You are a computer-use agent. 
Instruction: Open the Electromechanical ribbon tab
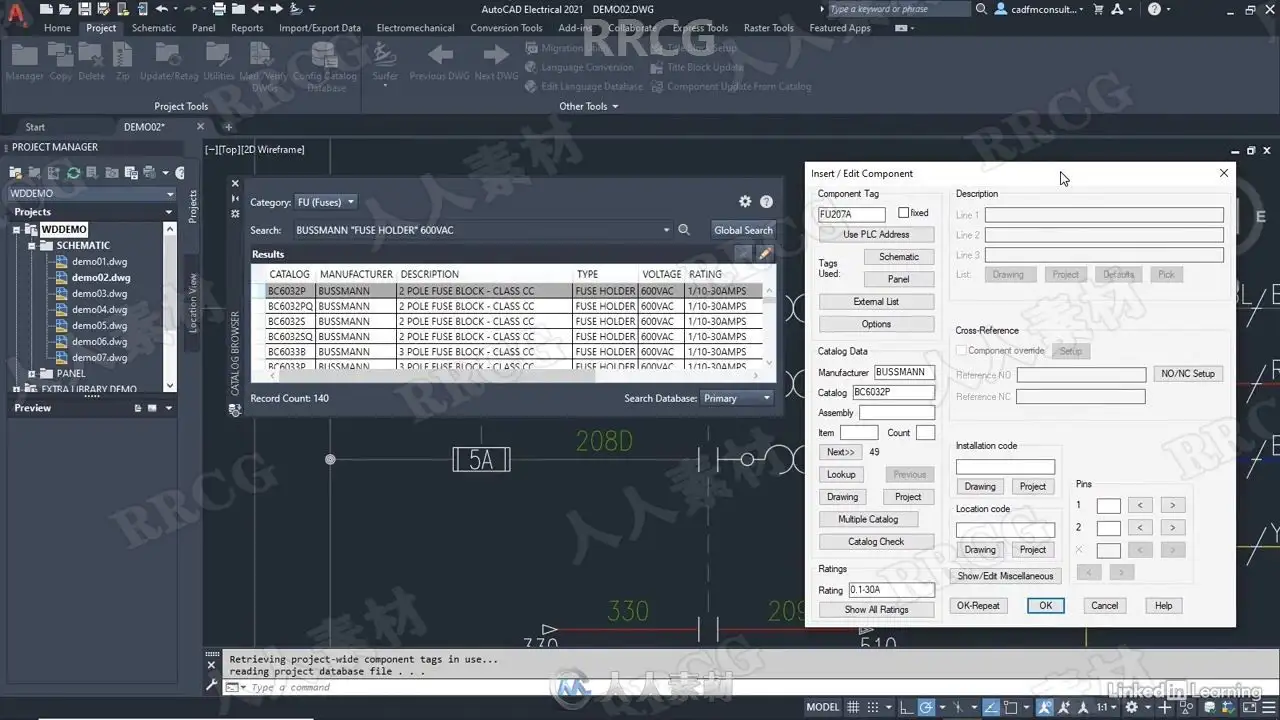click(x=415, y=28)
